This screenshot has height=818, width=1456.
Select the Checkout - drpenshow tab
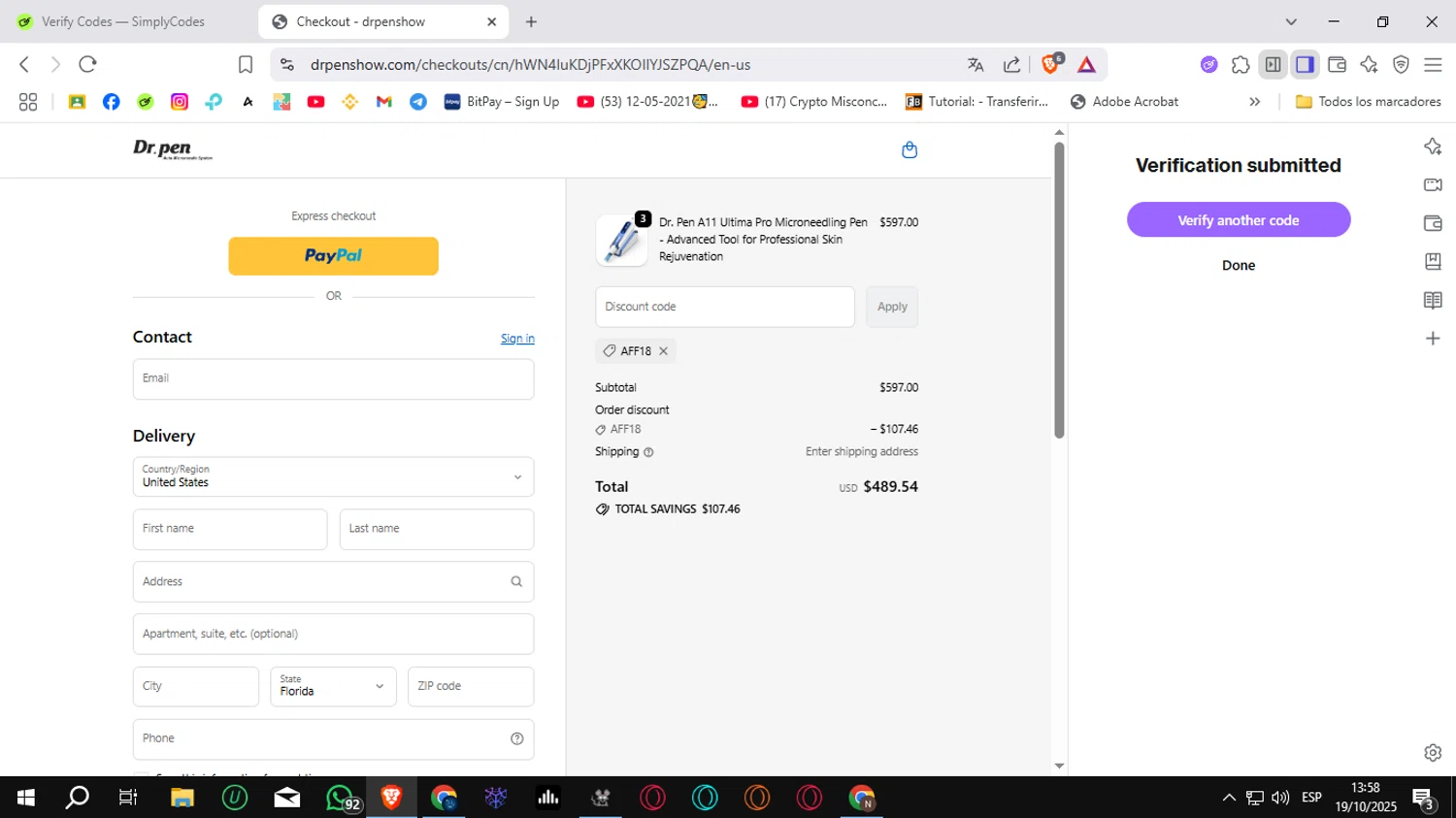385,21
